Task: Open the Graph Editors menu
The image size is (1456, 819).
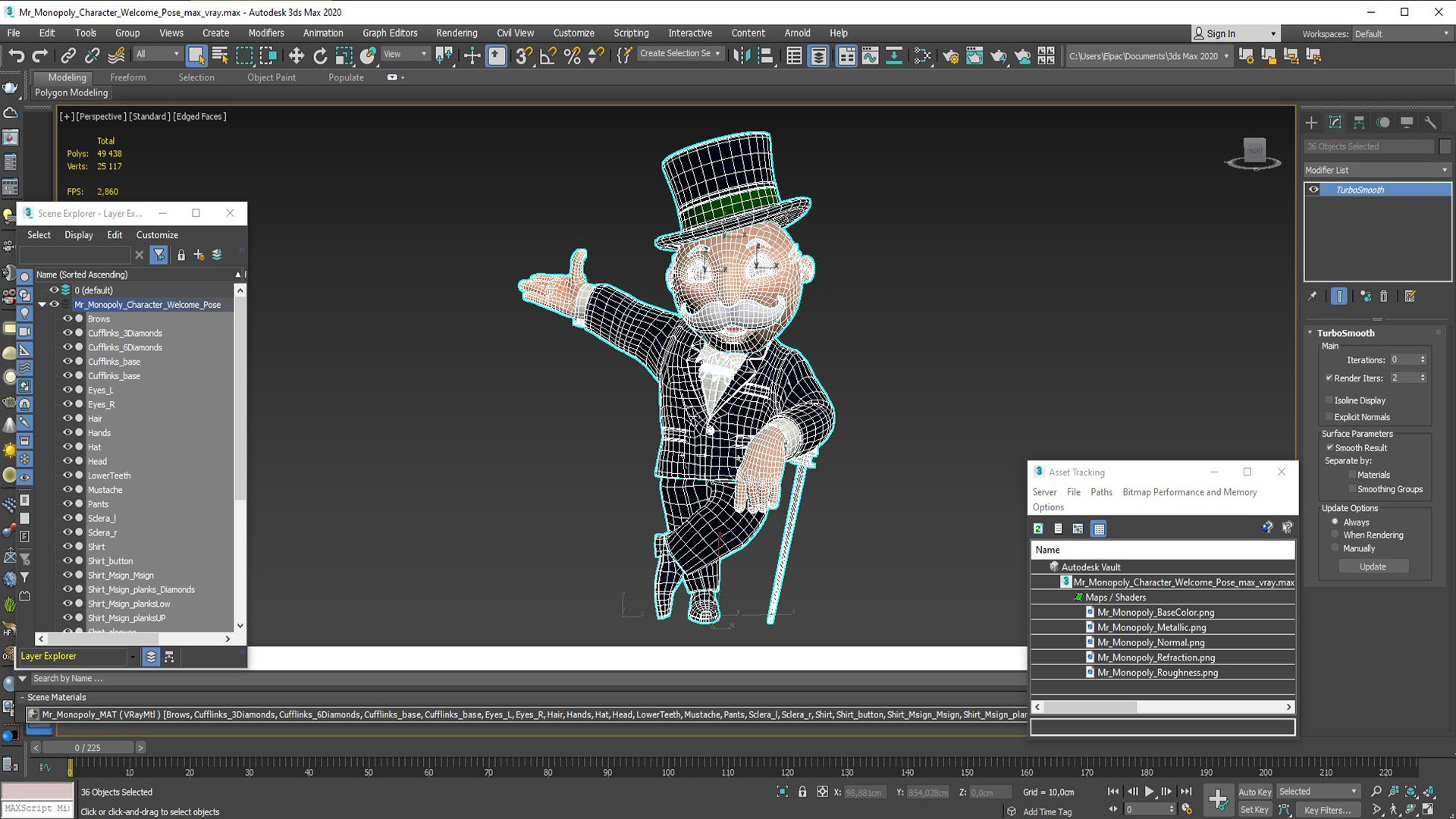Action: tap(390, 33)
